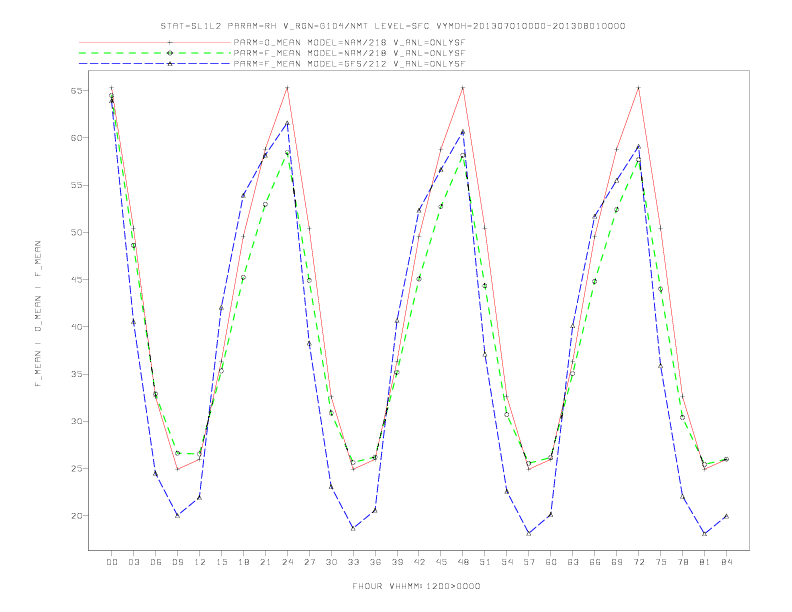Screen dimensions: 792x612
Task: Click x-axis tick label 03
Action: [x=134, y=562]
